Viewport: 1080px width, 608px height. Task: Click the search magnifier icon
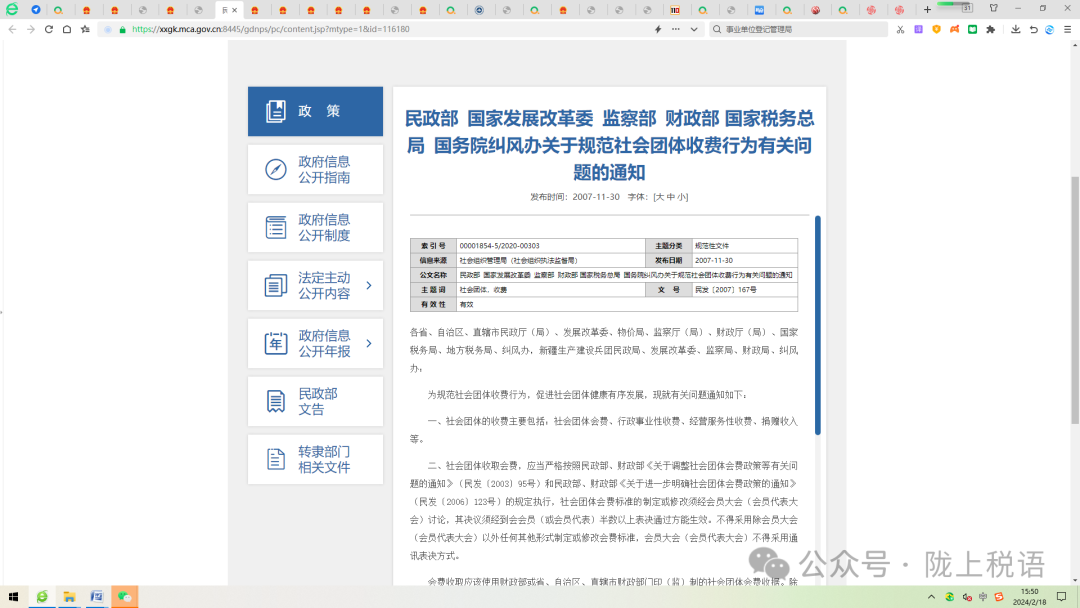[717, 30]
